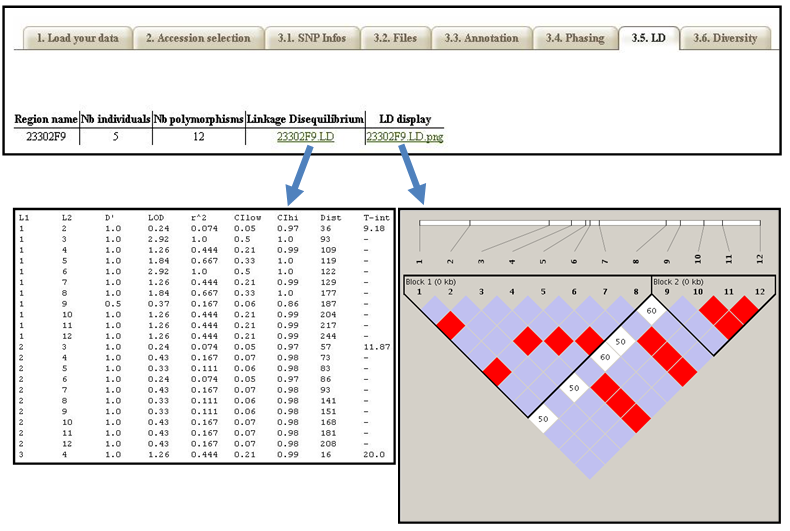Screen dimensions: 790x531
Task: Switch to the '2. Accession selection' tab
Action: (x=198, y=38)
